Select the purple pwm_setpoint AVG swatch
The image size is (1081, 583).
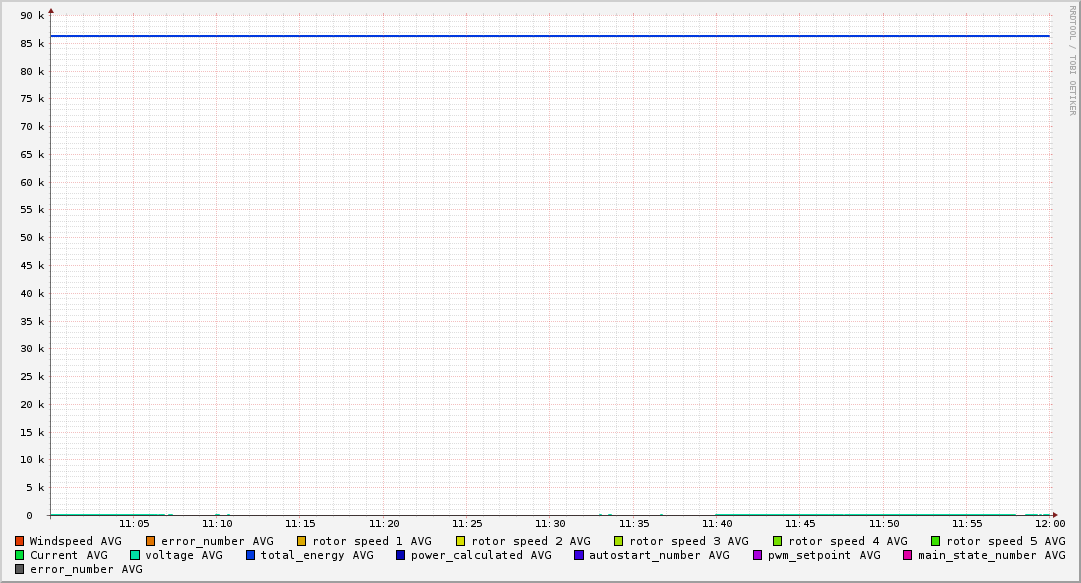757,555
